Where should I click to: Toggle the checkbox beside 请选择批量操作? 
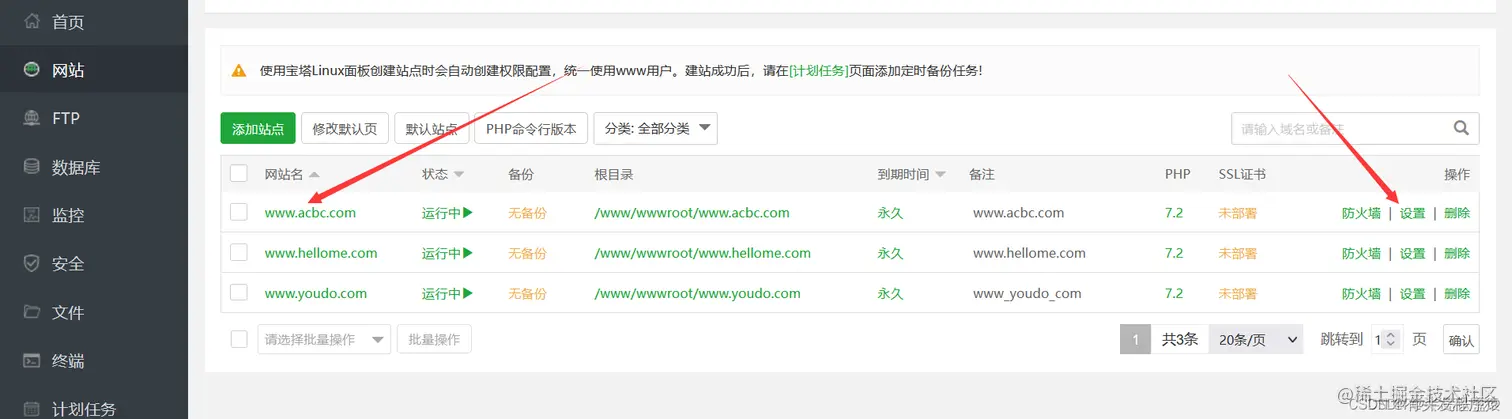coord(239,339)
